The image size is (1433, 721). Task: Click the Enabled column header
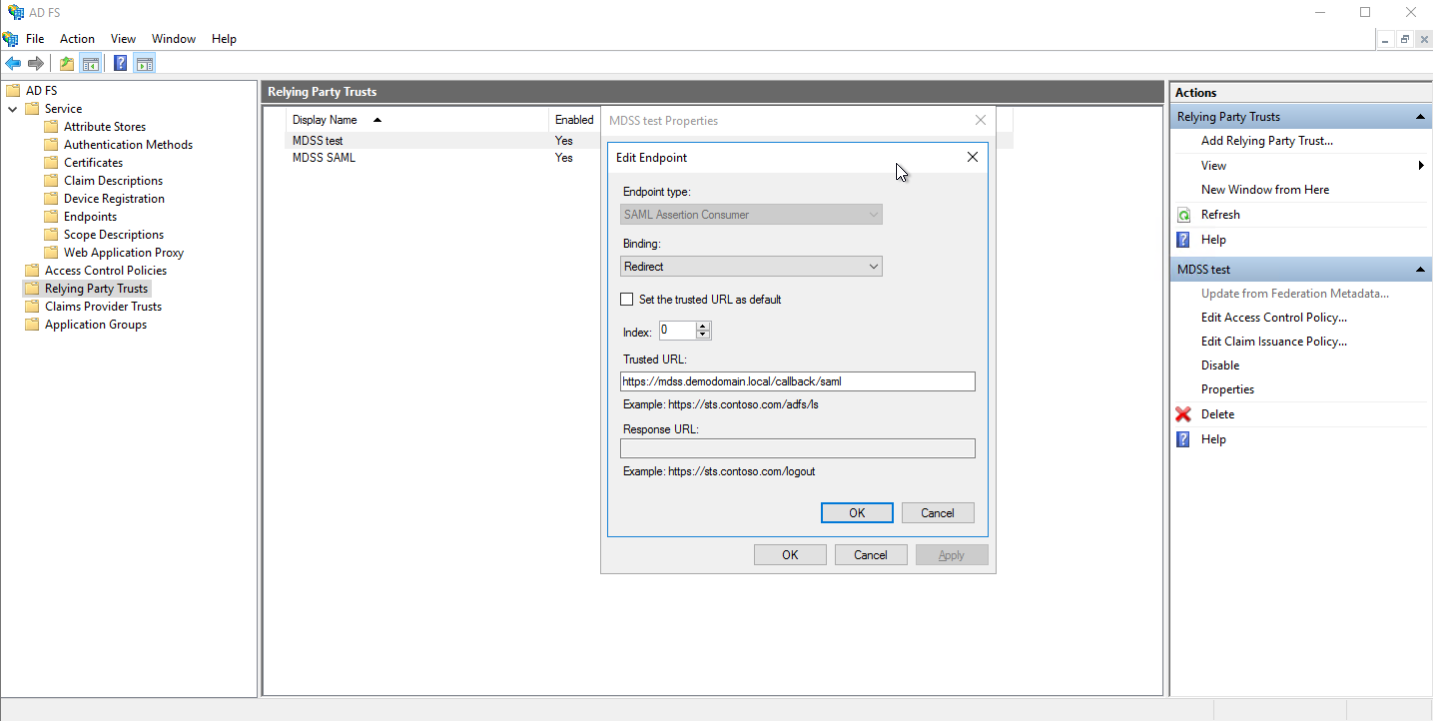pos(574,120)
